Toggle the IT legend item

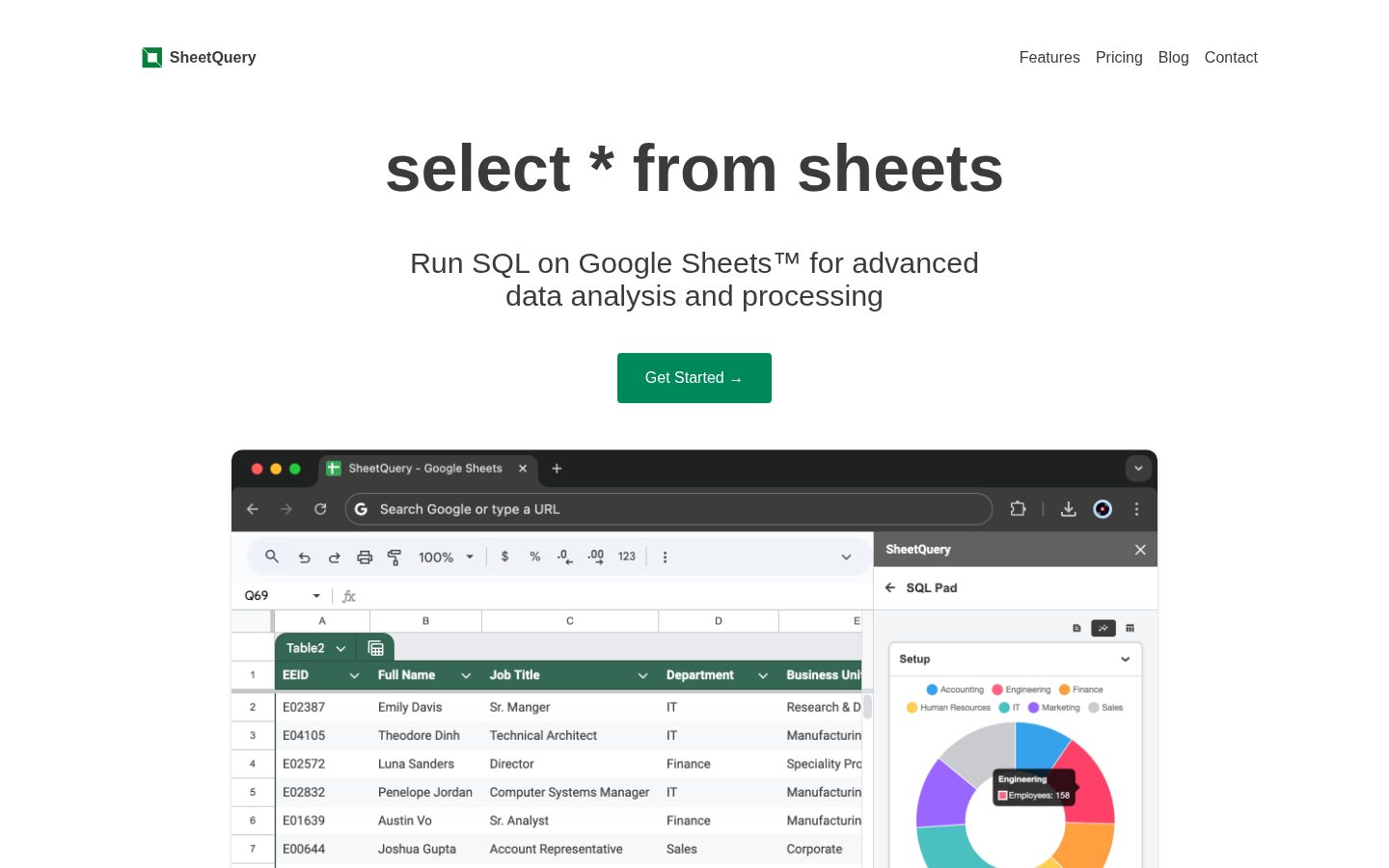[1009, 708]
